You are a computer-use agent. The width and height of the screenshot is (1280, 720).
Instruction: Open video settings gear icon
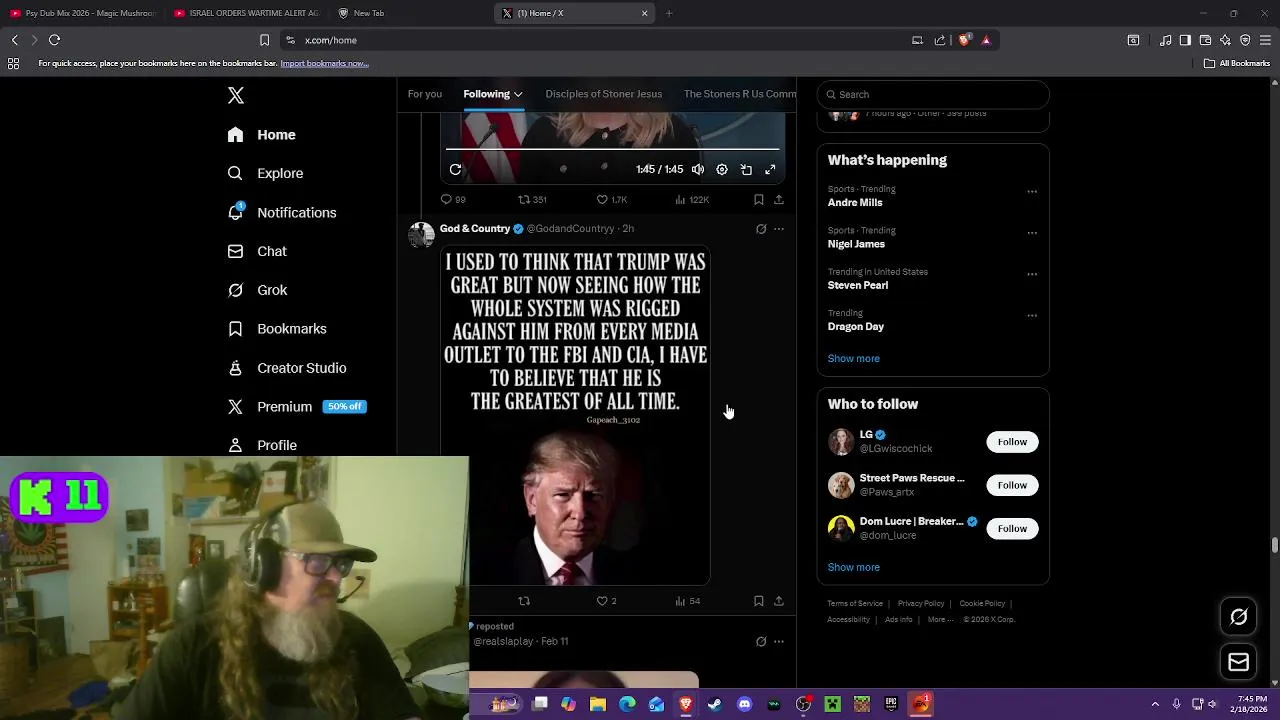722,170
